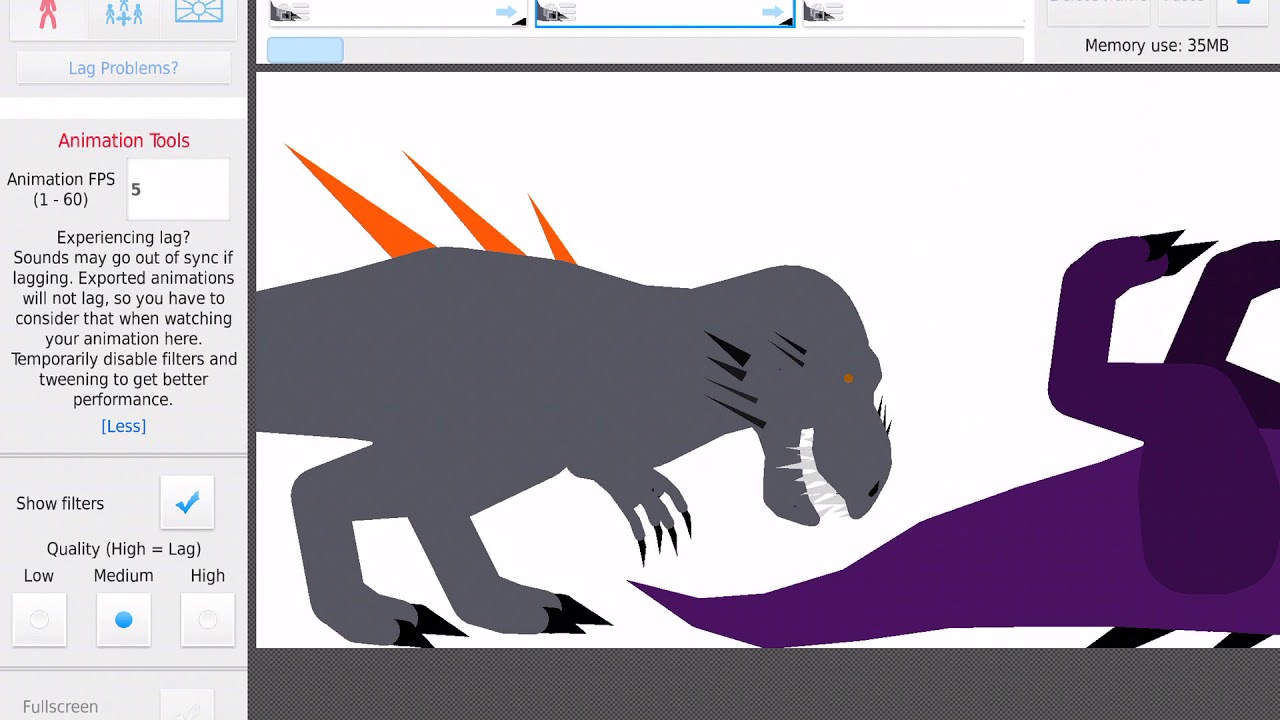Click the Quality (High = Lag) label
The height and width of the screenshot is (720, 1280).
(x=124, y=549)
